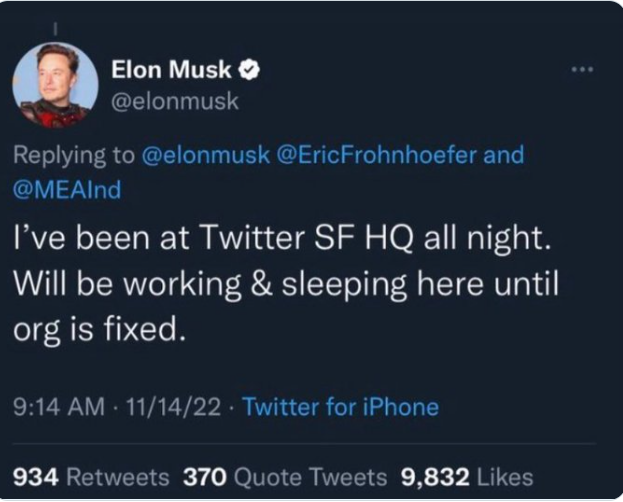Open the Twitter for iPhone source link

[x=340, y=407]
